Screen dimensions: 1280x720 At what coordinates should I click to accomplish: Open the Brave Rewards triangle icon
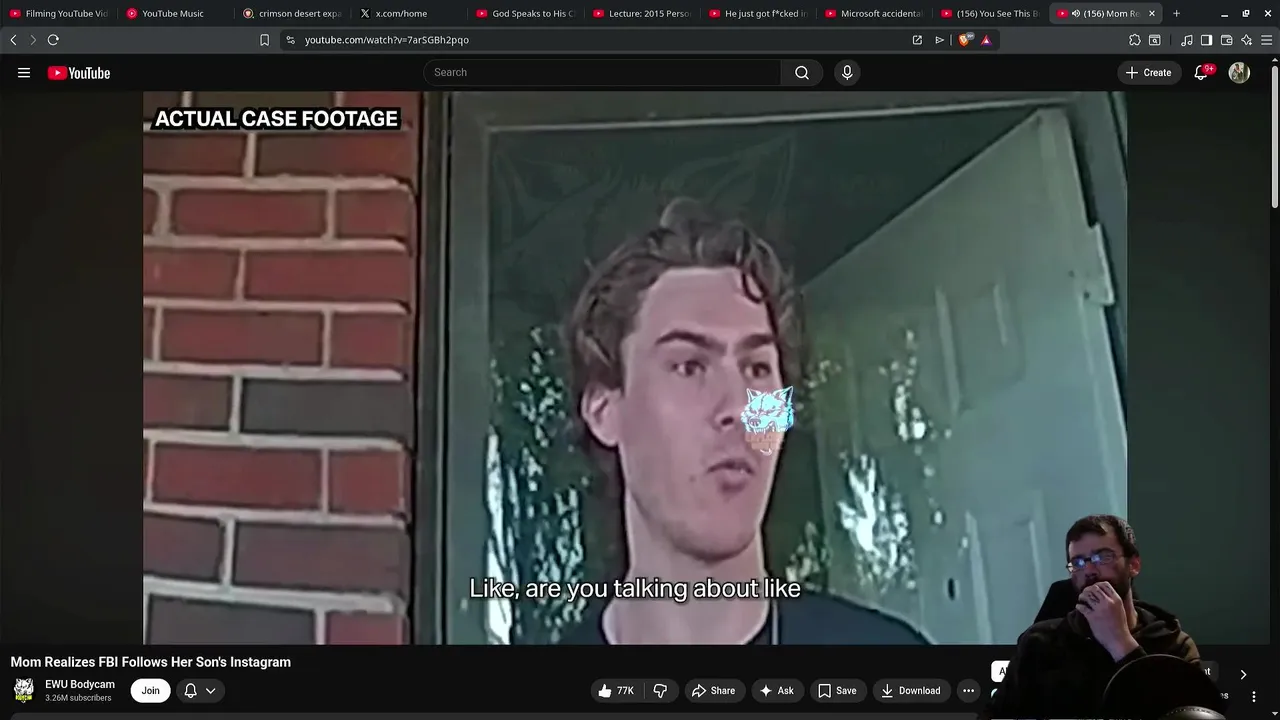pos(986,40)
